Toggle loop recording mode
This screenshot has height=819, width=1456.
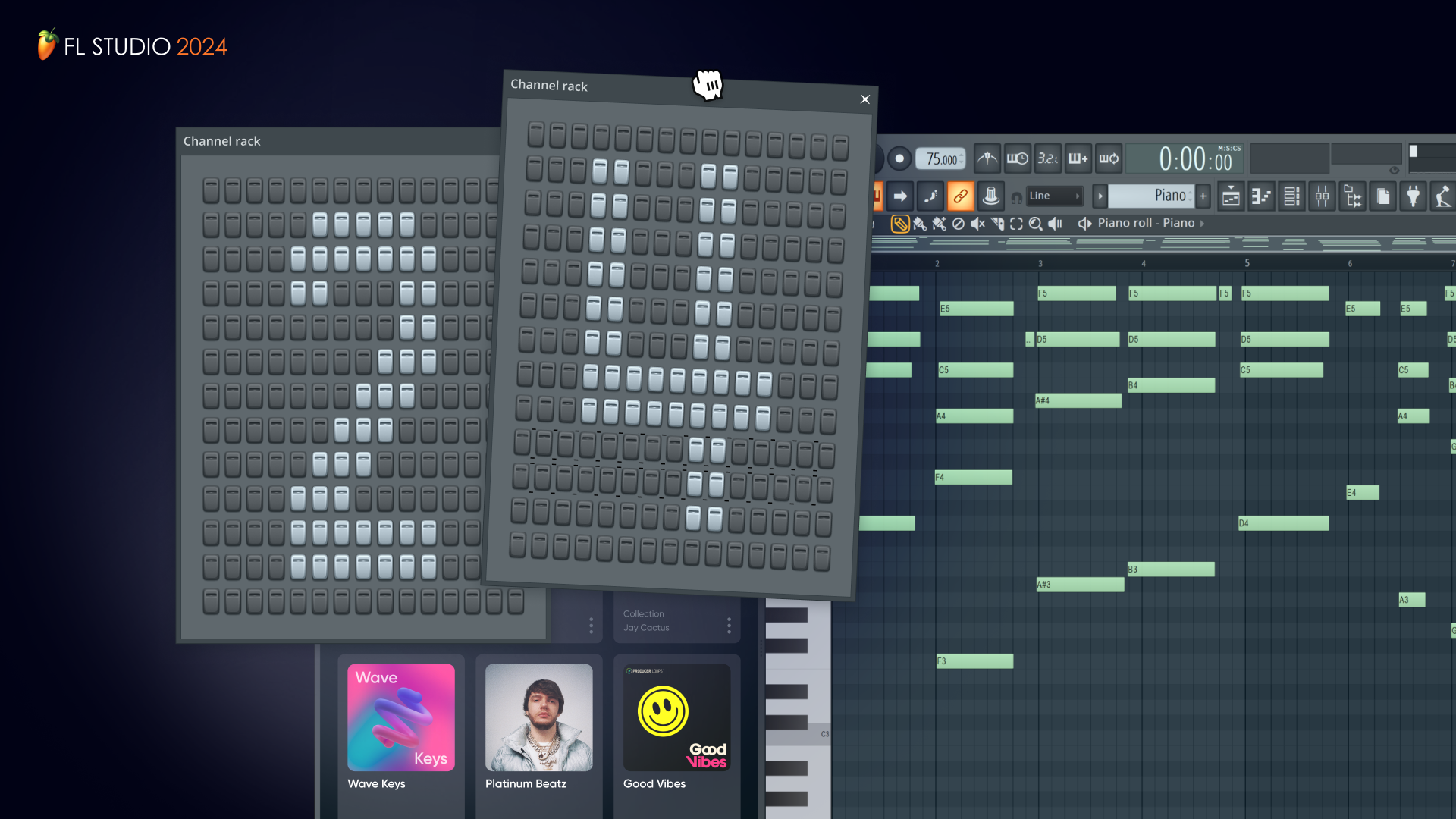point(1109,159)
